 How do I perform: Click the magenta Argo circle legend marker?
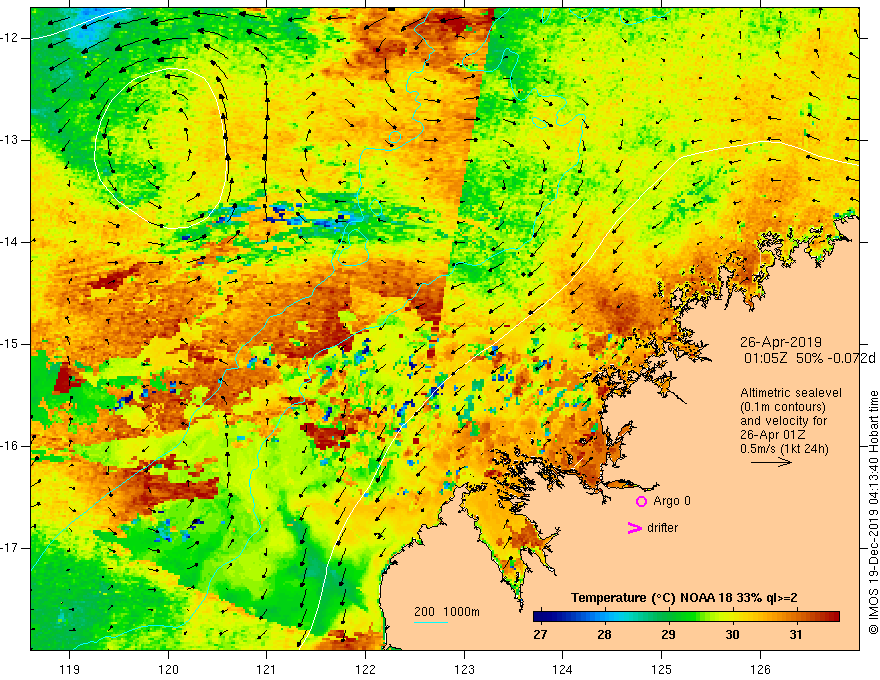click(x=641, y=502)
